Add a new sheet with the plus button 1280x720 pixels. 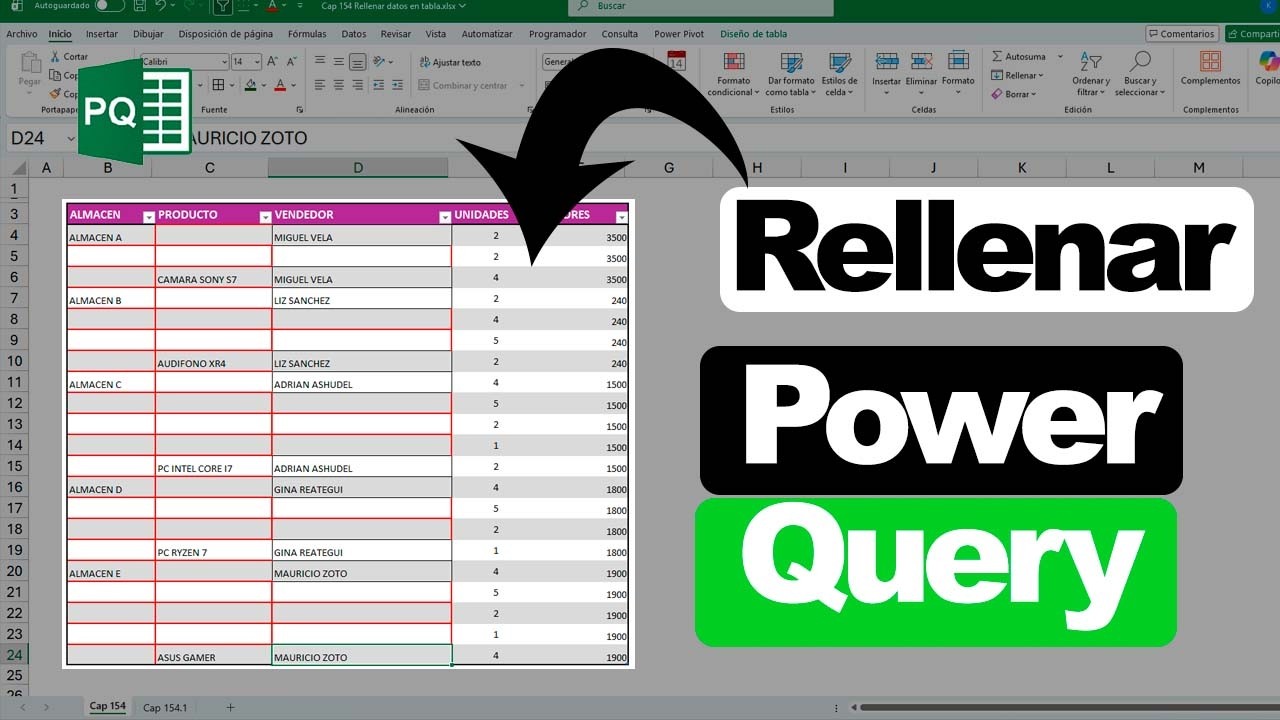point(230,707)
